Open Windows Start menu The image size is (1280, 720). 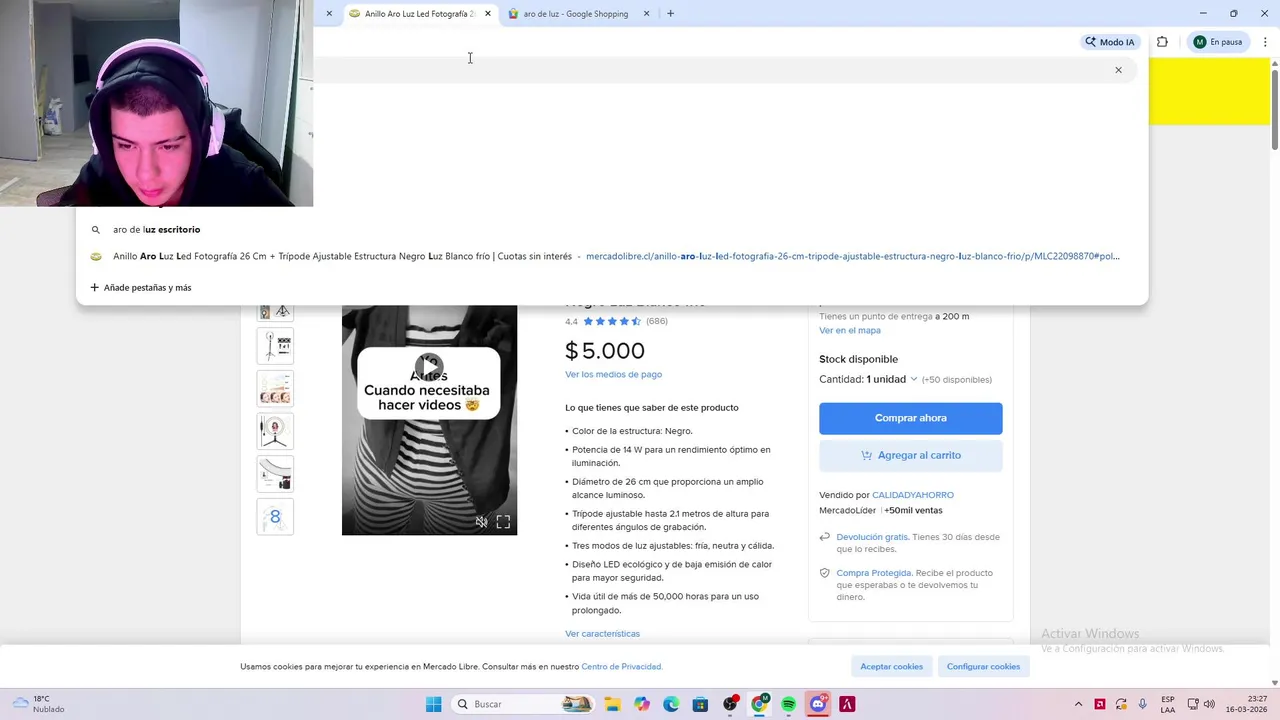click(433, 704)
